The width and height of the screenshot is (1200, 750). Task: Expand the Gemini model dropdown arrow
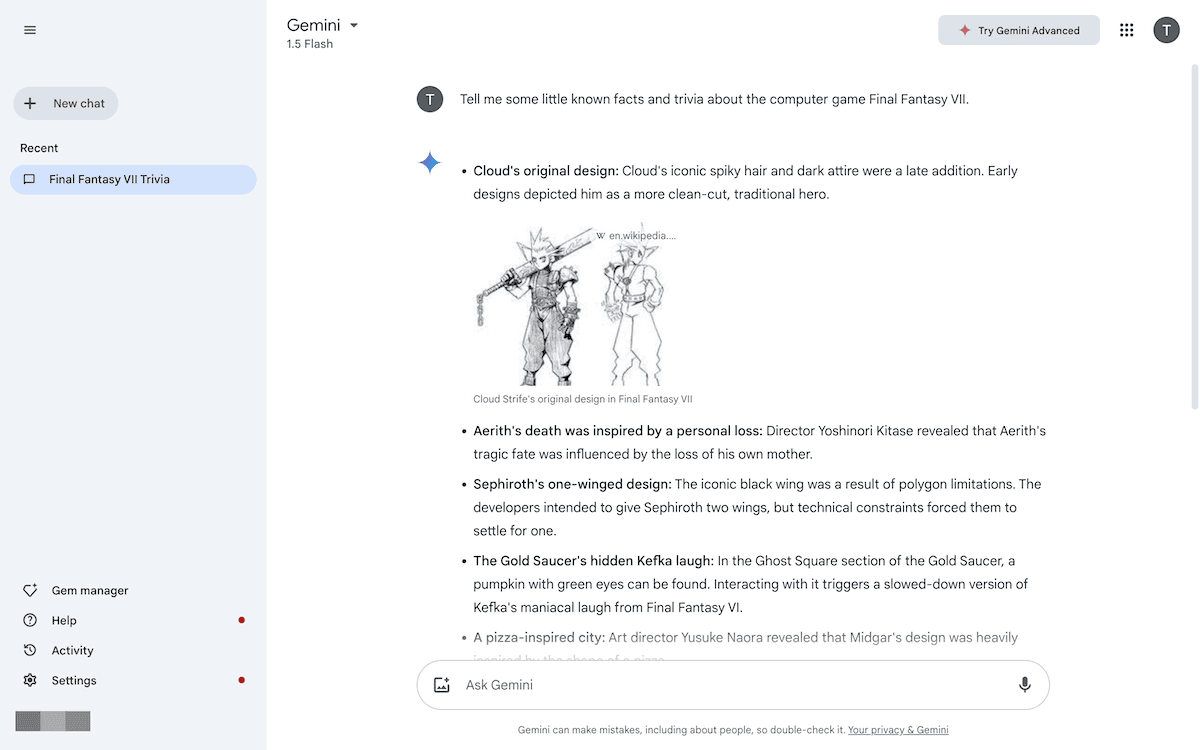point(354,26)
